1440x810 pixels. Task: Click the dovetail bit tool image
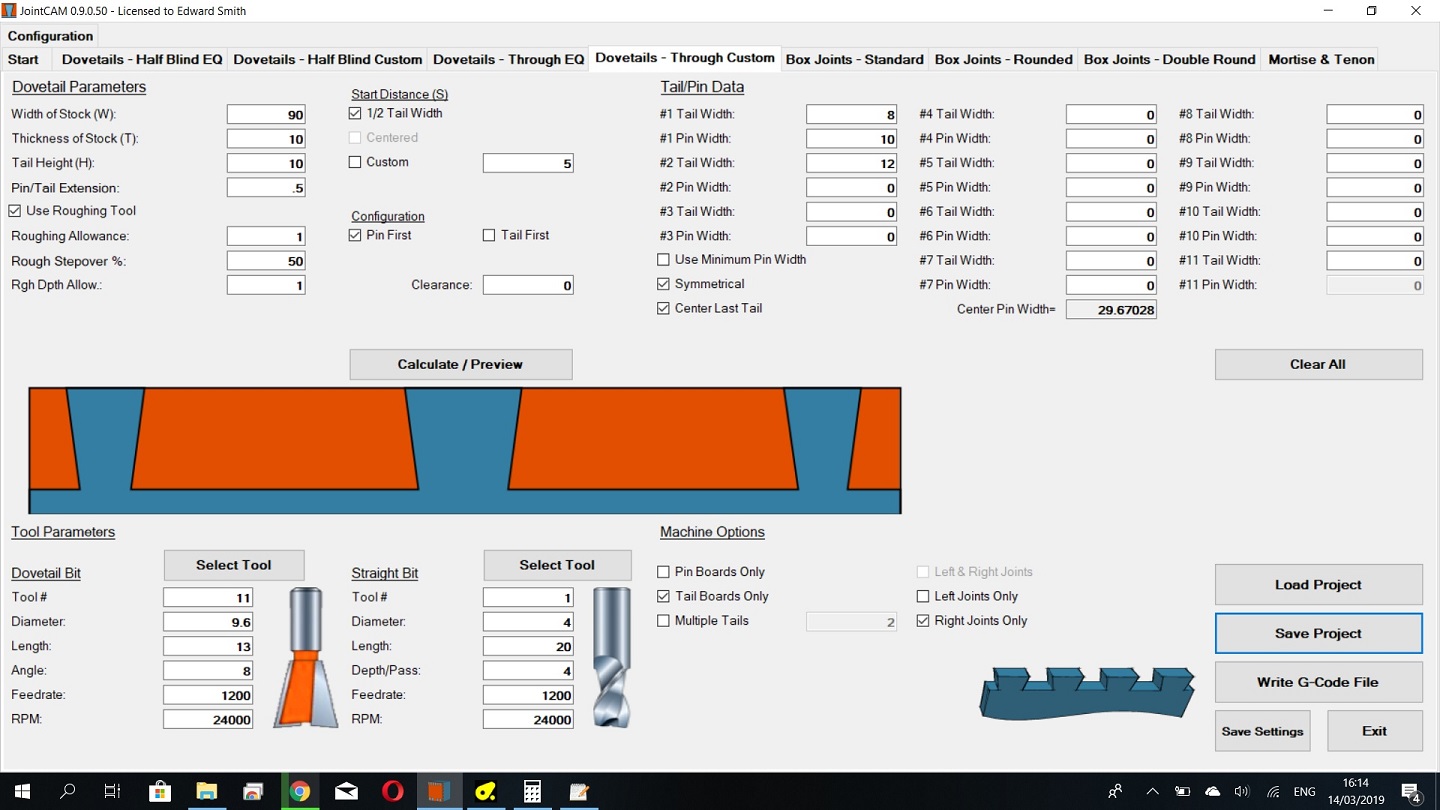click(x=304, y=657)
